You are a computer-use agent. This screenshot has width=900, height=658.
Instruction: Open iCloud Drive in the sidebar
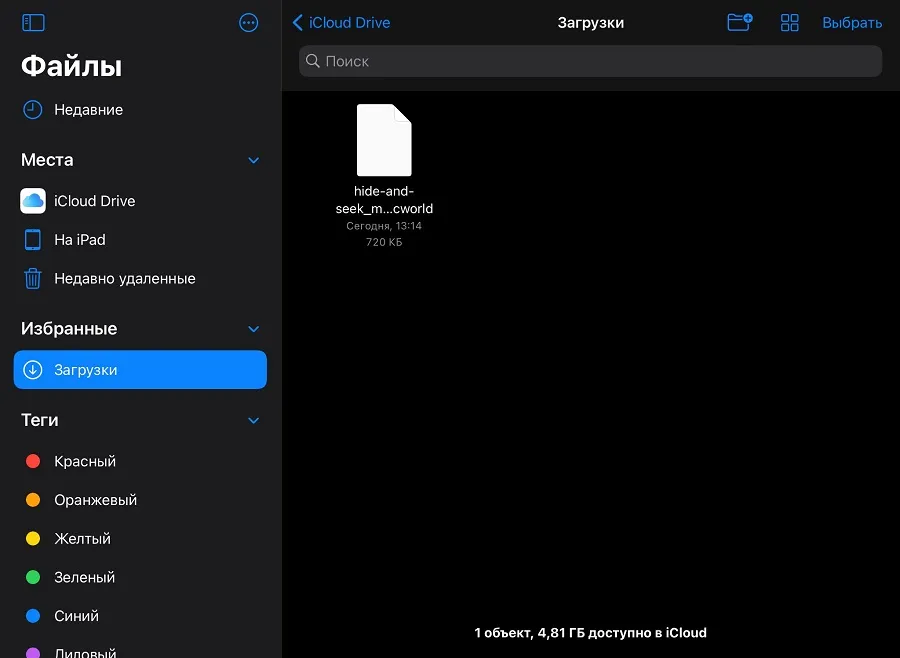pos(95,201)
